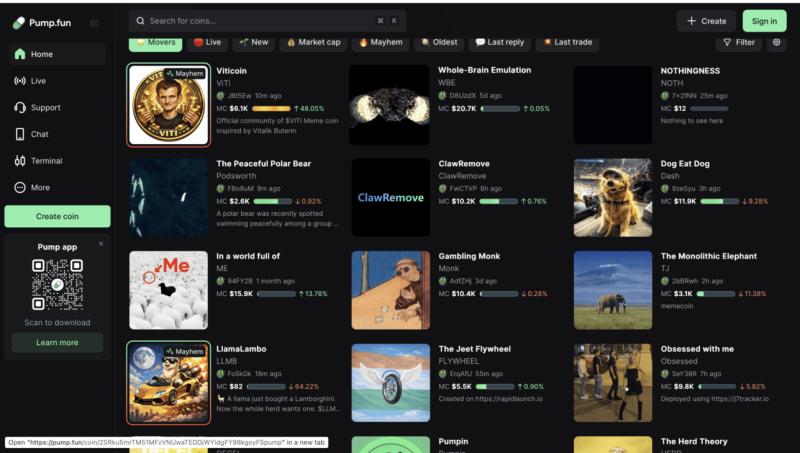
Task: Go to Home in the sidebar
Action: pos(41,54)
